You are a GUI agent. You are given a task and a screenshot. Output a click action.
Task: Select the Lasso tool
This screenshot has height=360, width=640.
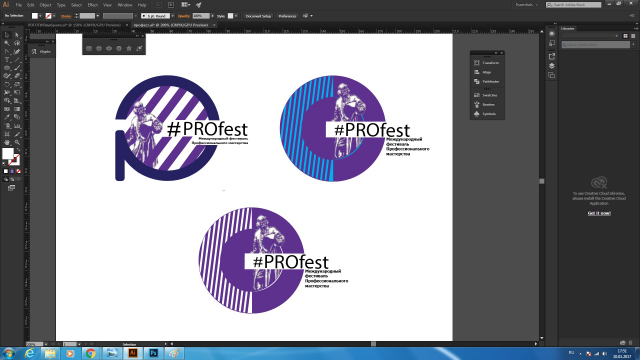coord(17,43)
